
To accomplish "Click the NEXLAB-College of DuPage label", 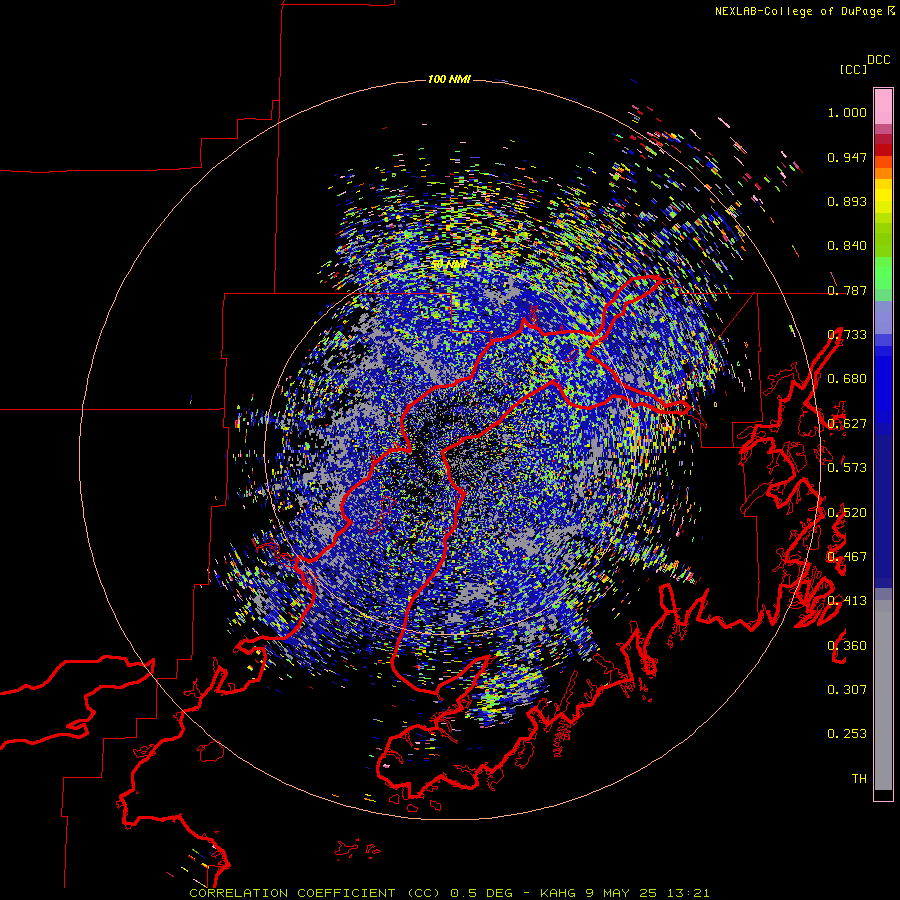I will 798,11.
